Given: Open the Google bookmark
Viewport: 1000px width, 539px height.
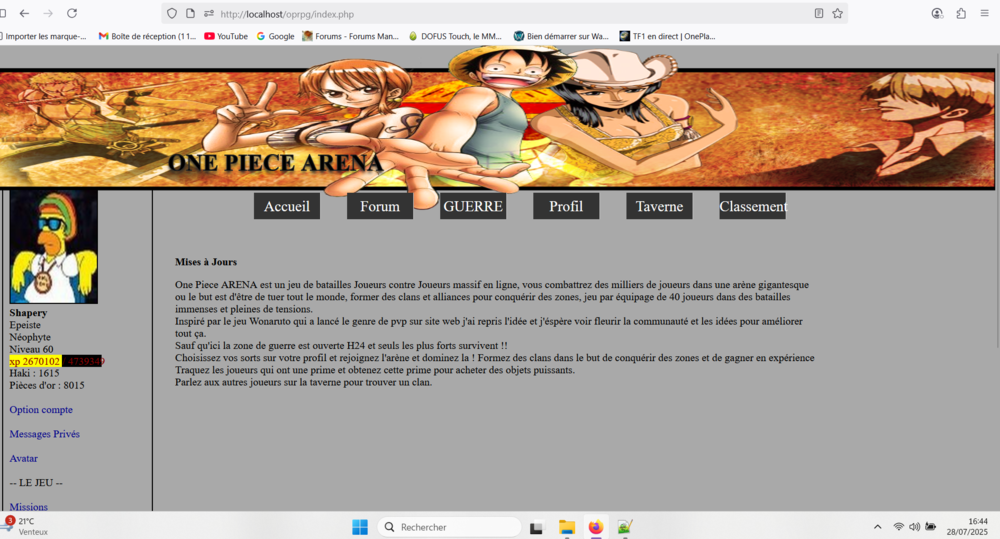Looking at the screenshot, I should (x=276, y=36).
